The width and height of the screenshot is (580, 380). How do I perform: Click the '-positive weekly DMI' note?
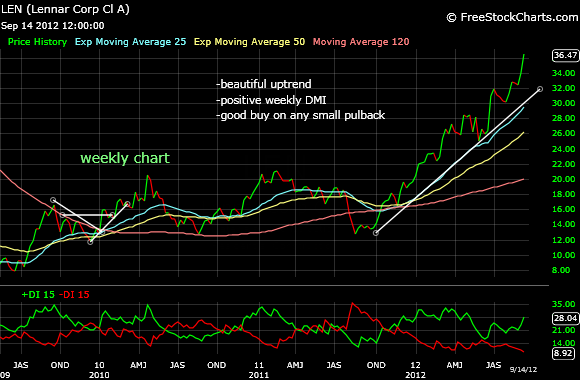point(271,100)
